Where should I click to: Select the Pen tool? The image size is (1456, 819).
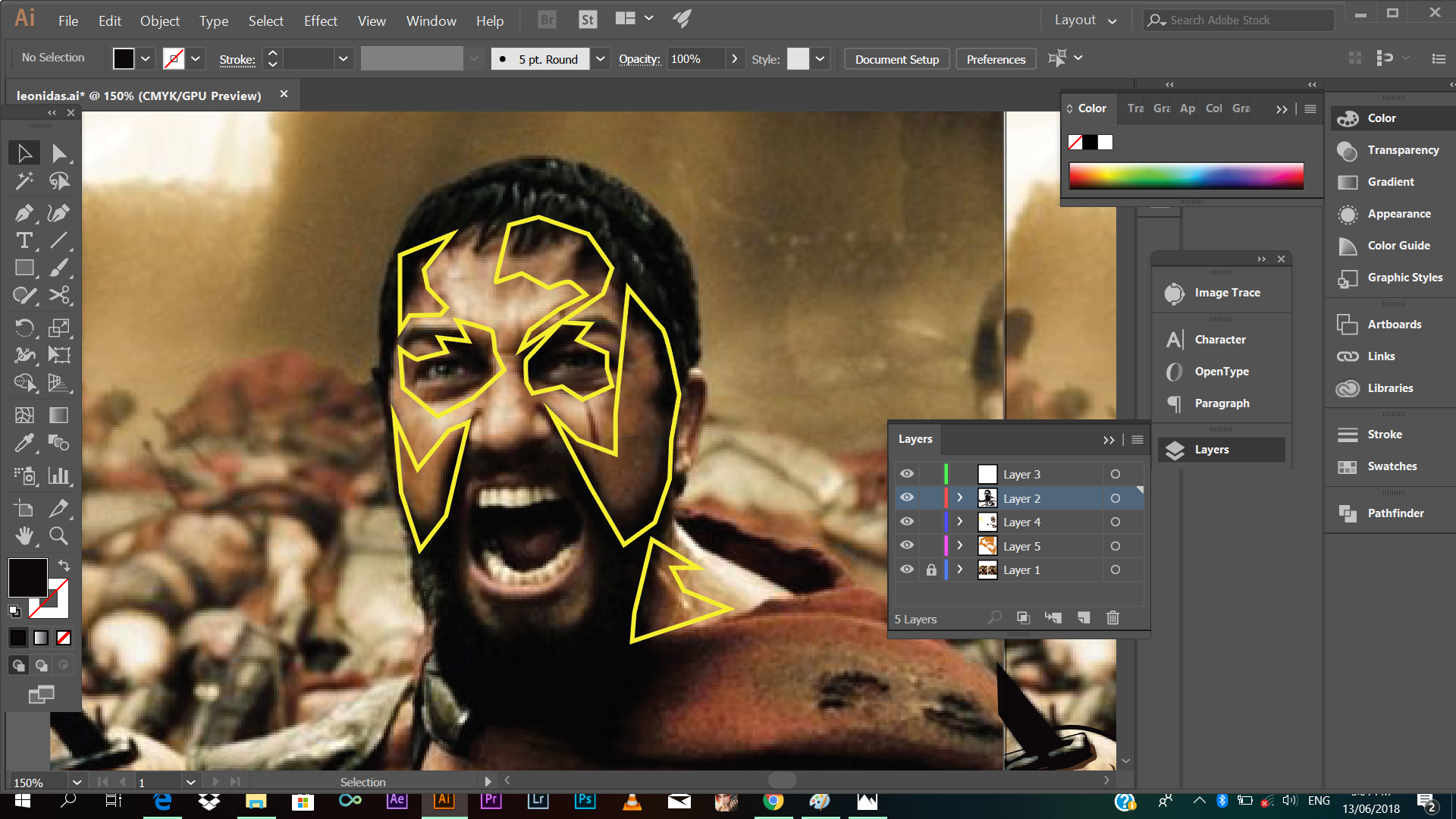pos(24,213)
